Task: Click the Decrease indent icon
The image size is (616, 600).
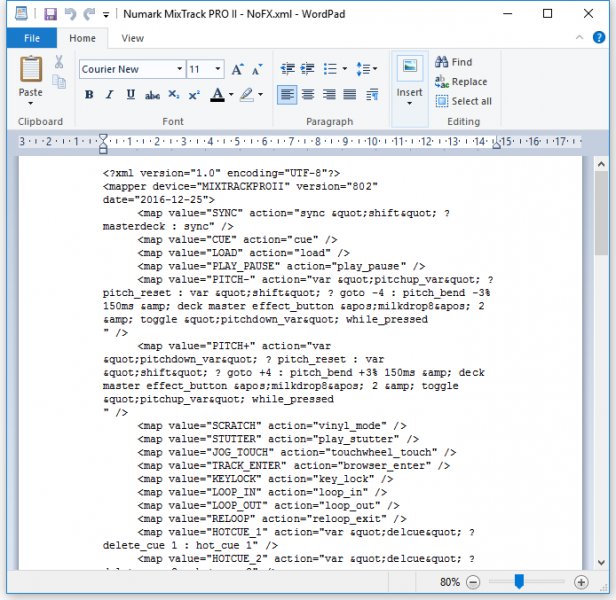Action: point(288,69)
